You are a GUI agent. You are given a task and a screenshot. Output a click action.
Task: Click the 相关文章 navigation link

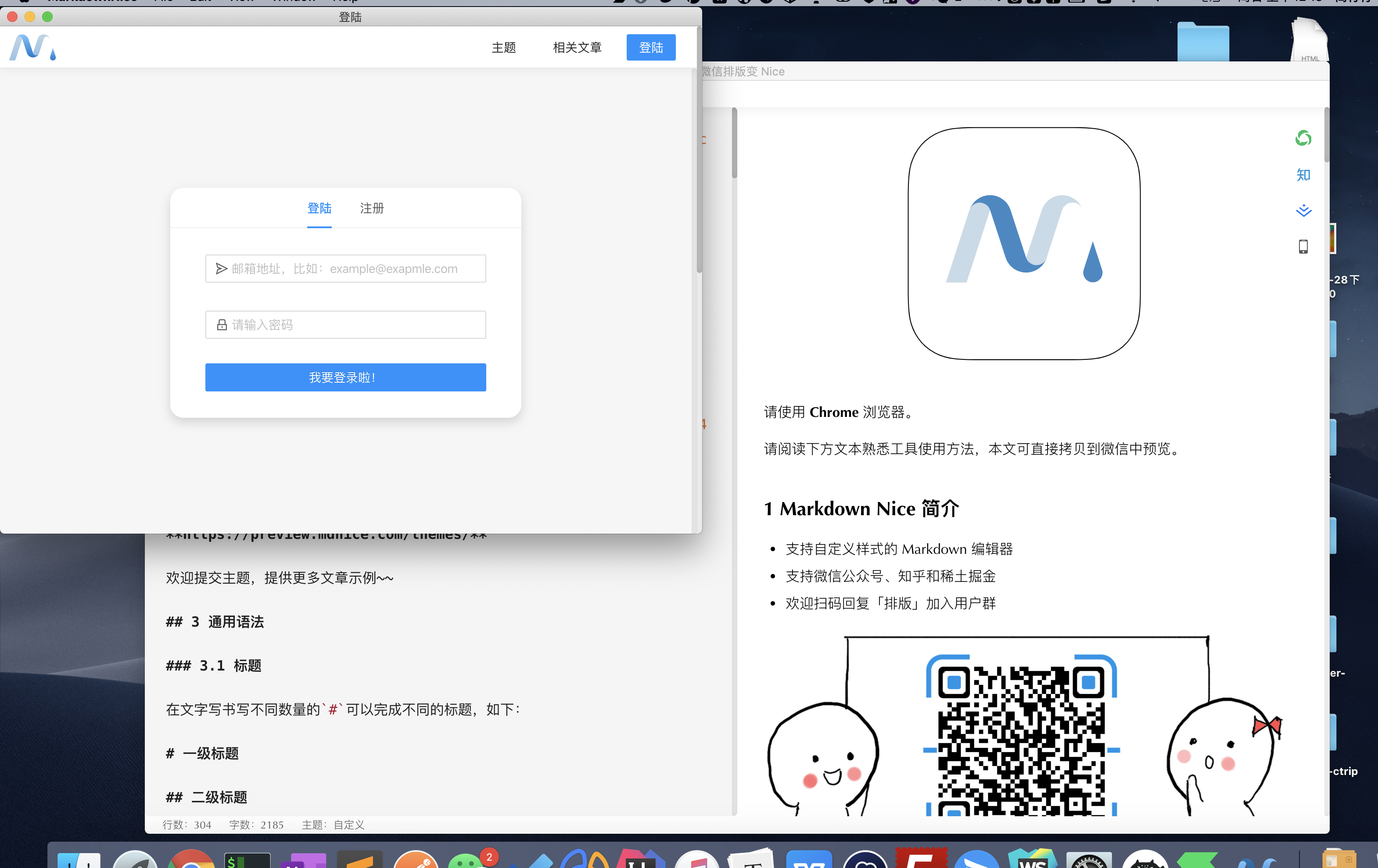click(x=577, y=47)
